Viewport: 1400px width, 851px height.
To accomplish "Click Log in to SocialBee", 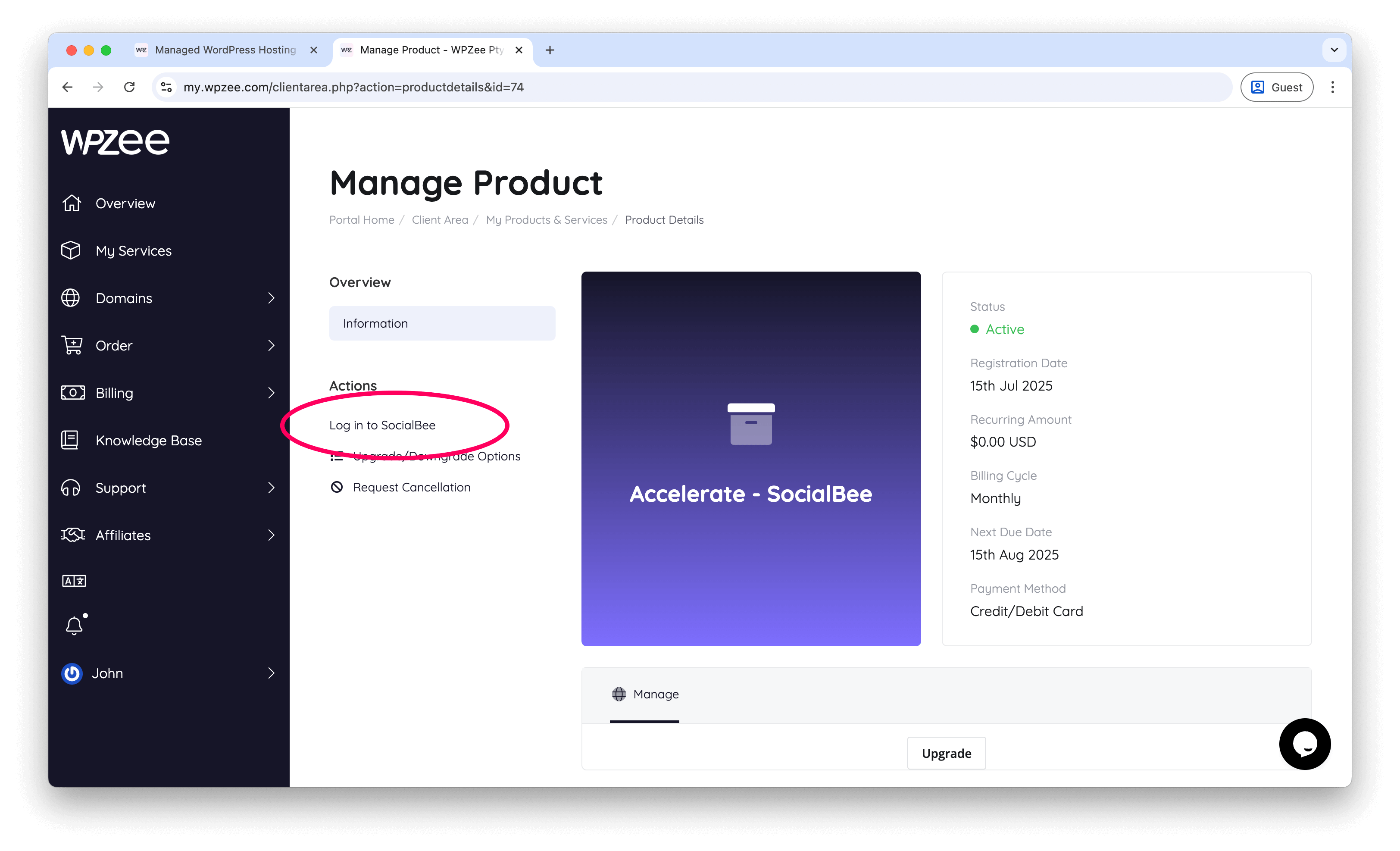I will (x=382, y=425).
